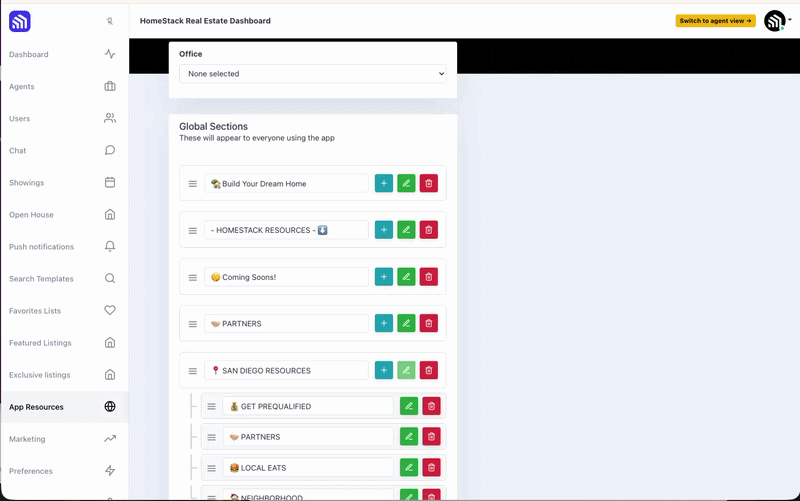Delete the LOCAL EATS item

coord(431,467)
